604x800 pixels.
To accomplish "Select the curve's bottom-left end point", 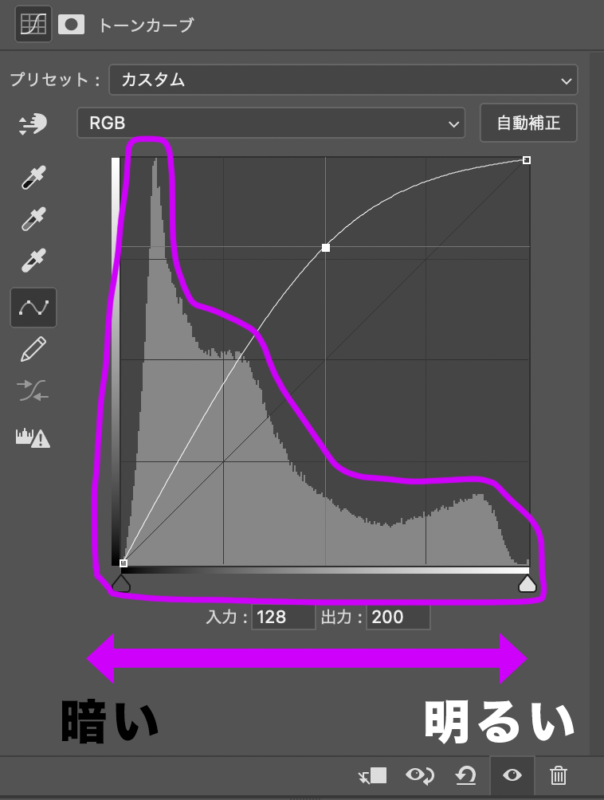I will click(123, 563).
